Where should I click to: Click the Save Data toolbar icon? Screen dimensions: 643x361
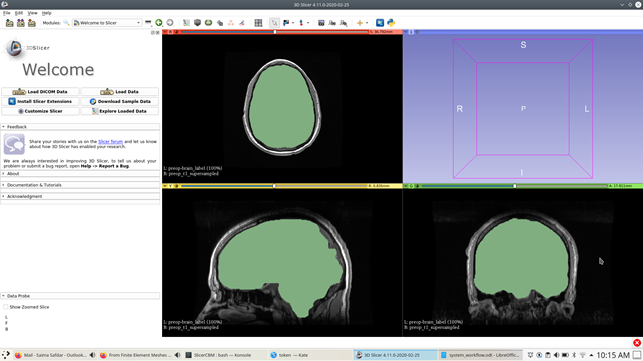32,23
